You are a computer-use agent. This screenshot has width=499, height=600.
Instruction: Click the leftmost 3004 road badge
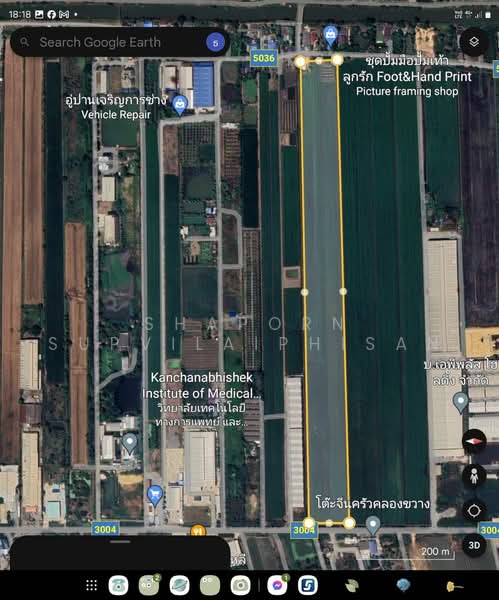(x=105, y=529)
